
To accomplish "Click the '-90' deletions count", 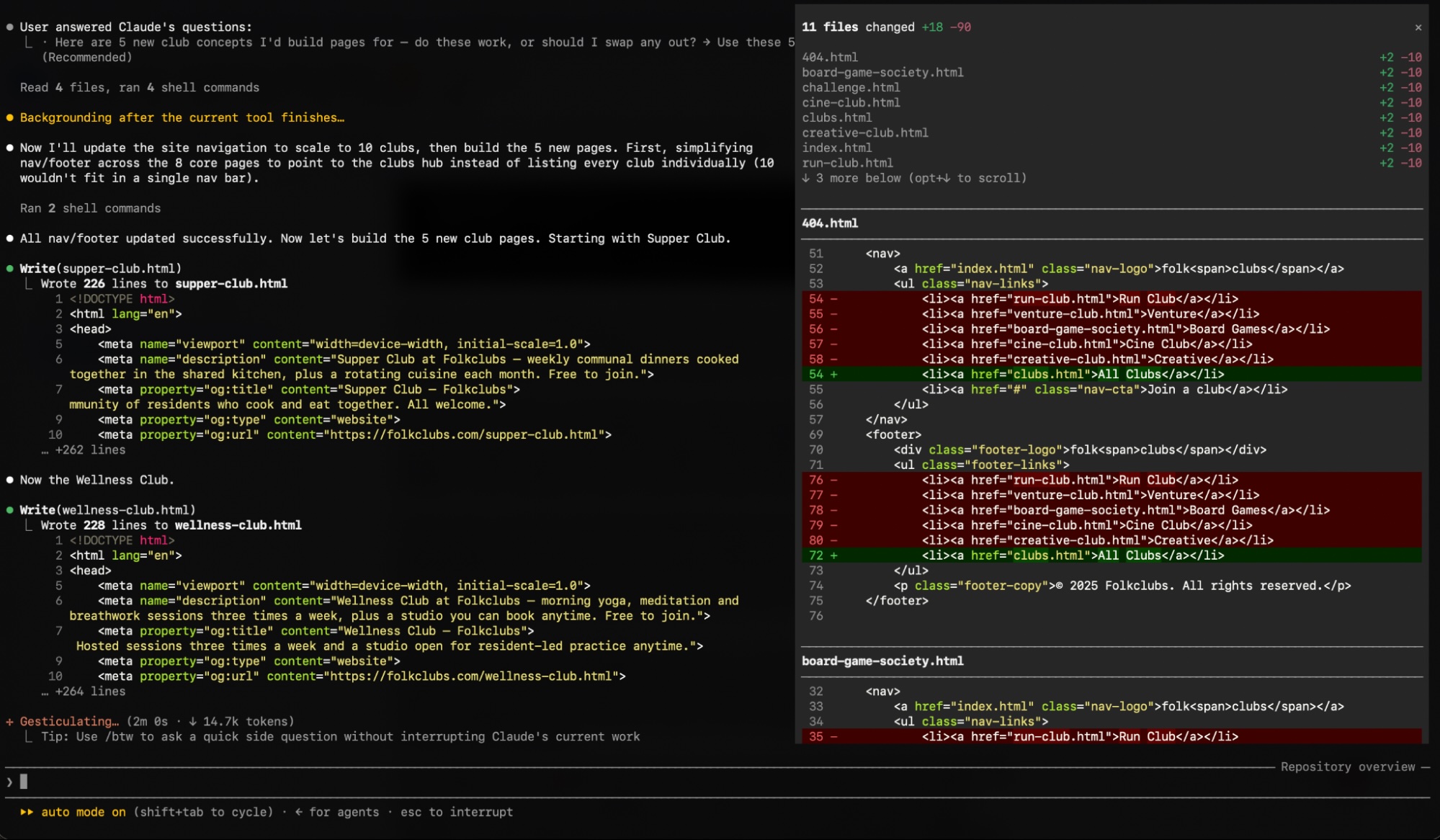I will click(960, 27).
